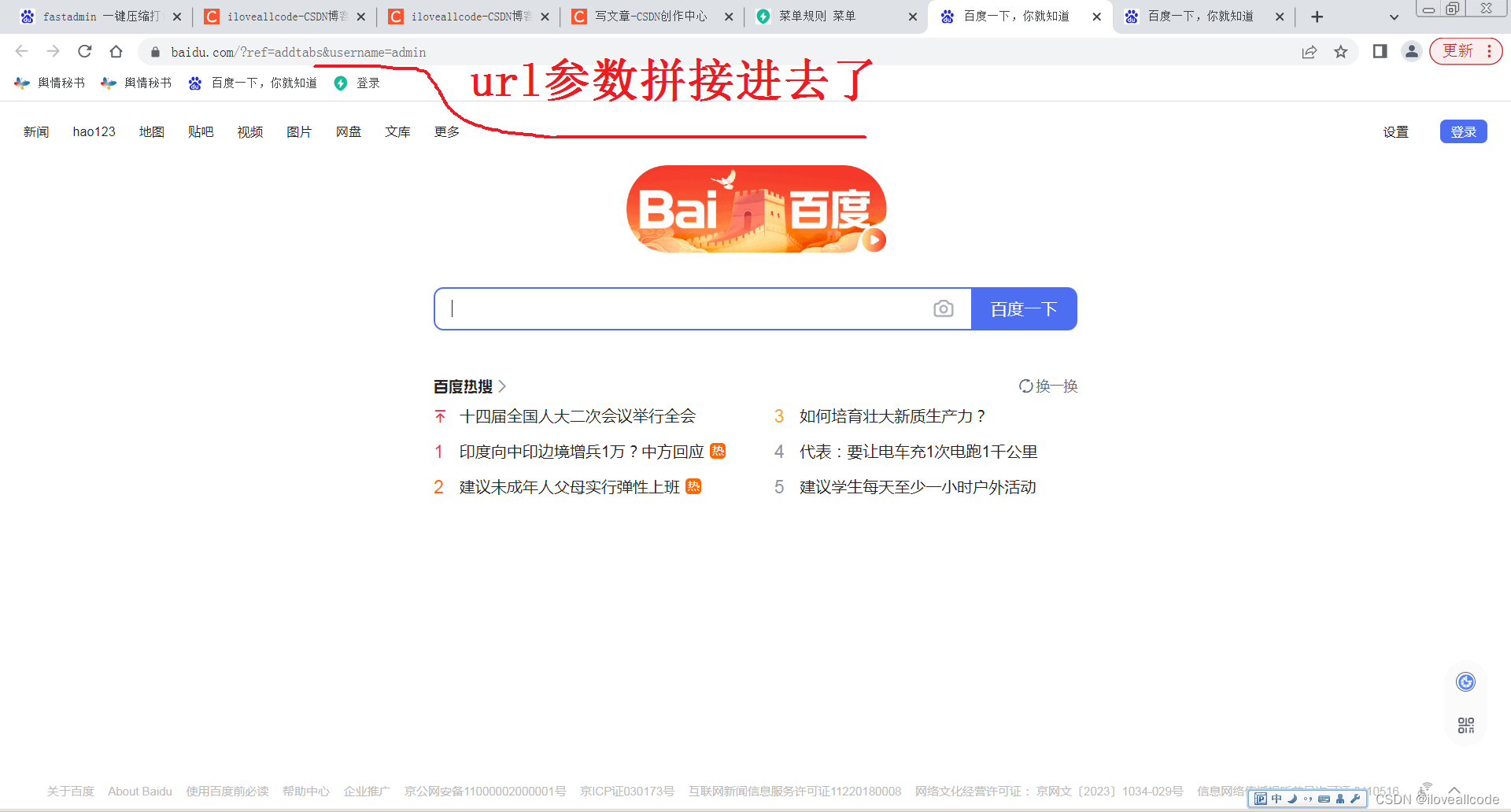Viewport: 1511px width, 812px height.
Task: Open the 使用百度前必读 footer link
Action: 227,791
